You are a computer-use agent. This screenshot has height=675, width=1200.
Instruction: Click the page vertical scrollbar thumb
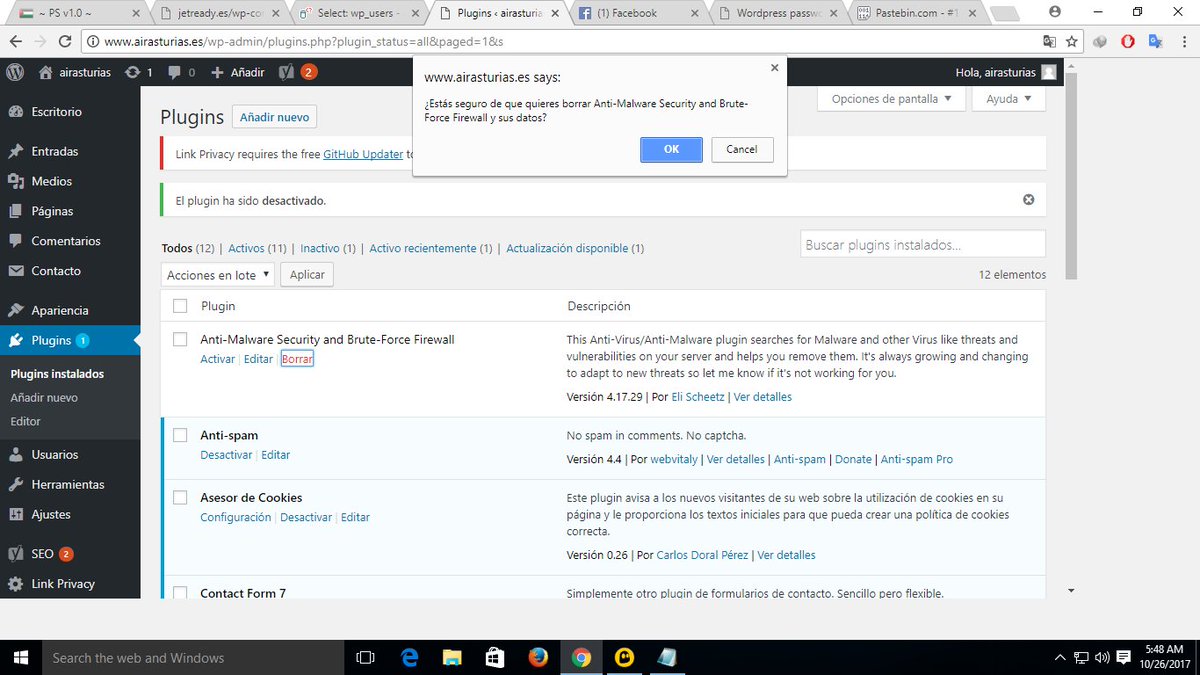[1071, 175]
